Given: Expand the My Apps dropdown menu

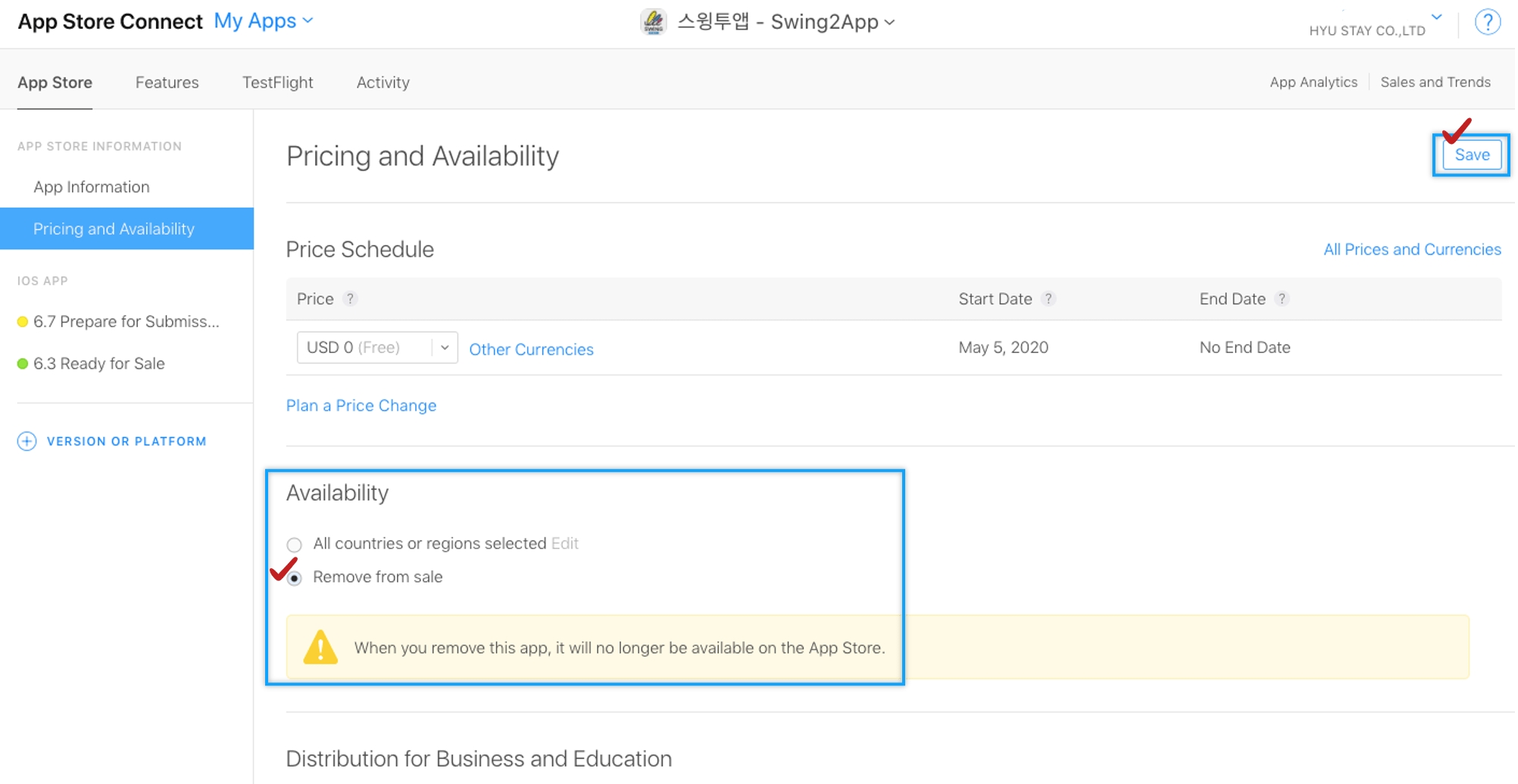Looking at the screenshot, I should click(263, 21).
